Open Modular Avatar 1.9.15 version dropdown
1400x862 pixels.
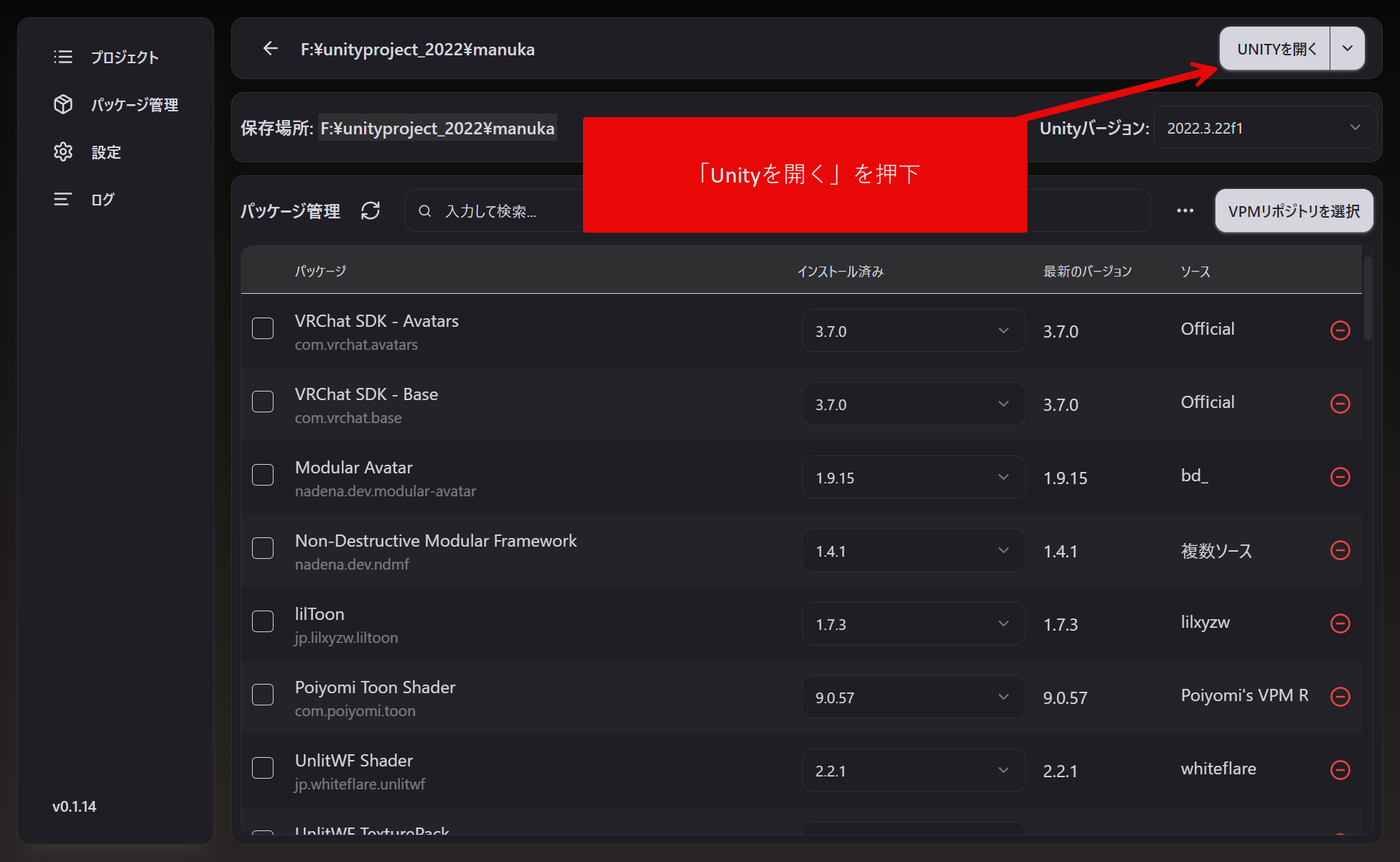[913, 477]
